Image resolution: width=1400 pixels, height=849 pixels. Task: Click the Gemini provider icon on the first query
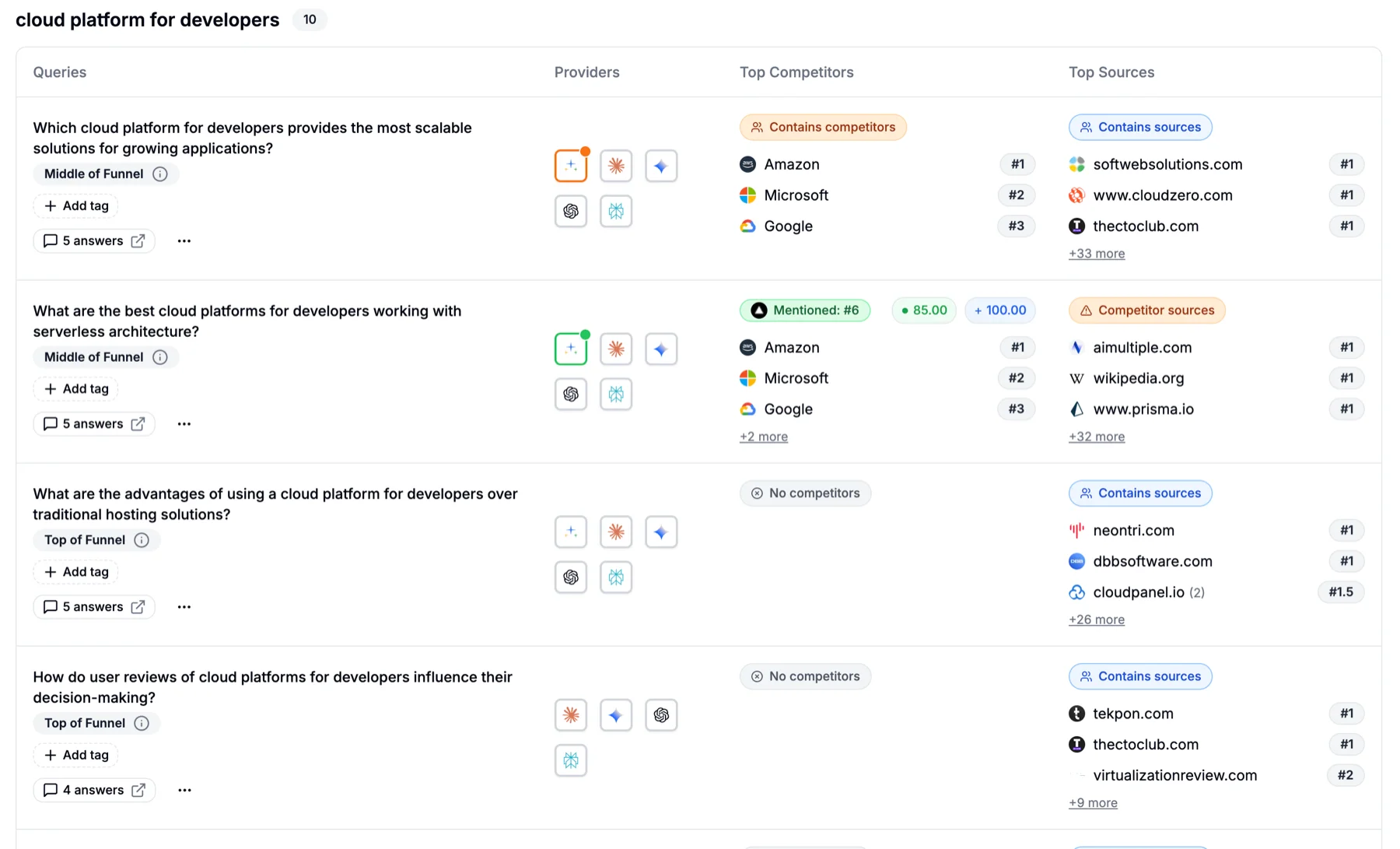point(661,165)
